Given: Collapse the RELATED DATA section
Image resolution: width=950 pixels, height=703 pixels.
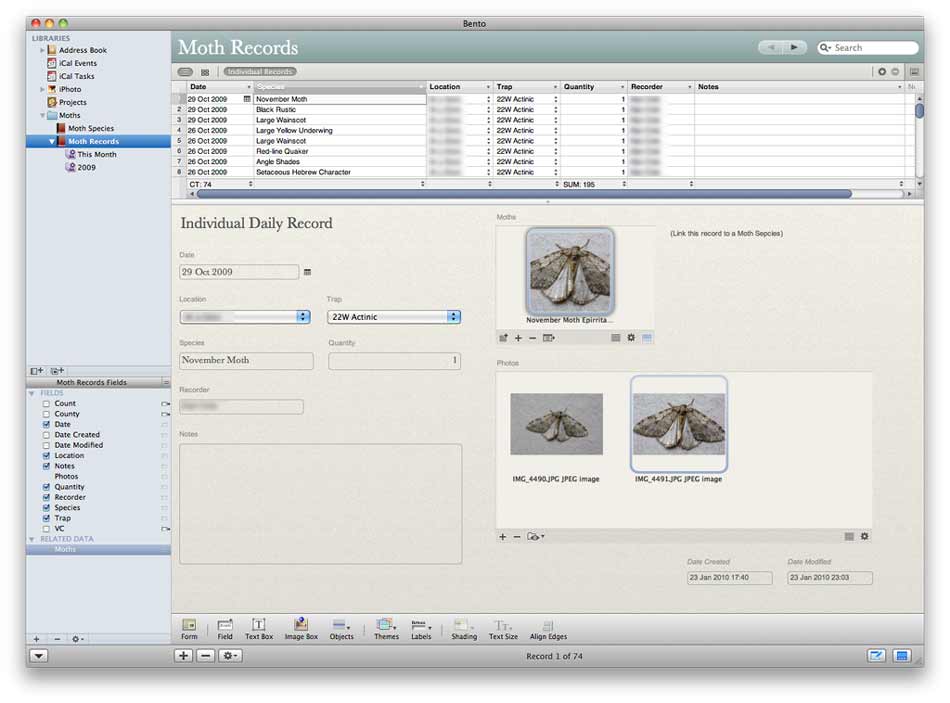Looking at the screenshot, I should [32, 539].
